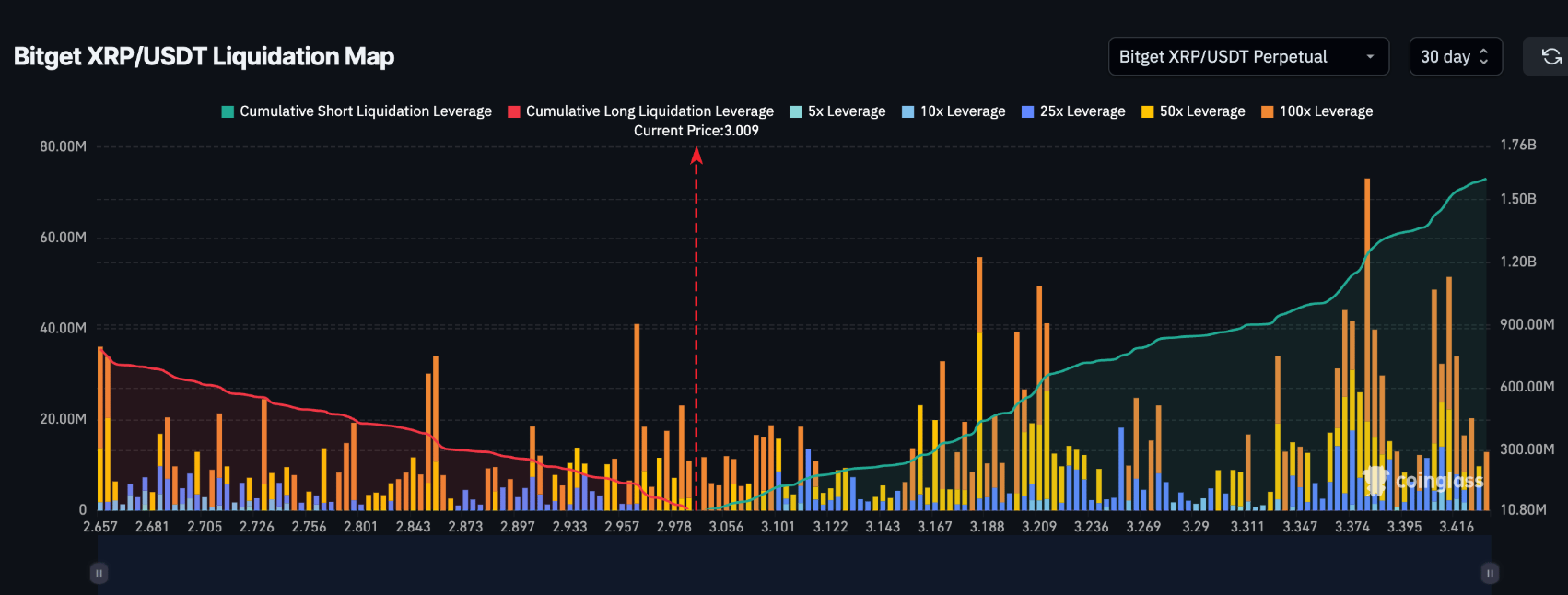Click the 3.188 price axis label
The image size is (1568, 595).
(x=987, y=527)
